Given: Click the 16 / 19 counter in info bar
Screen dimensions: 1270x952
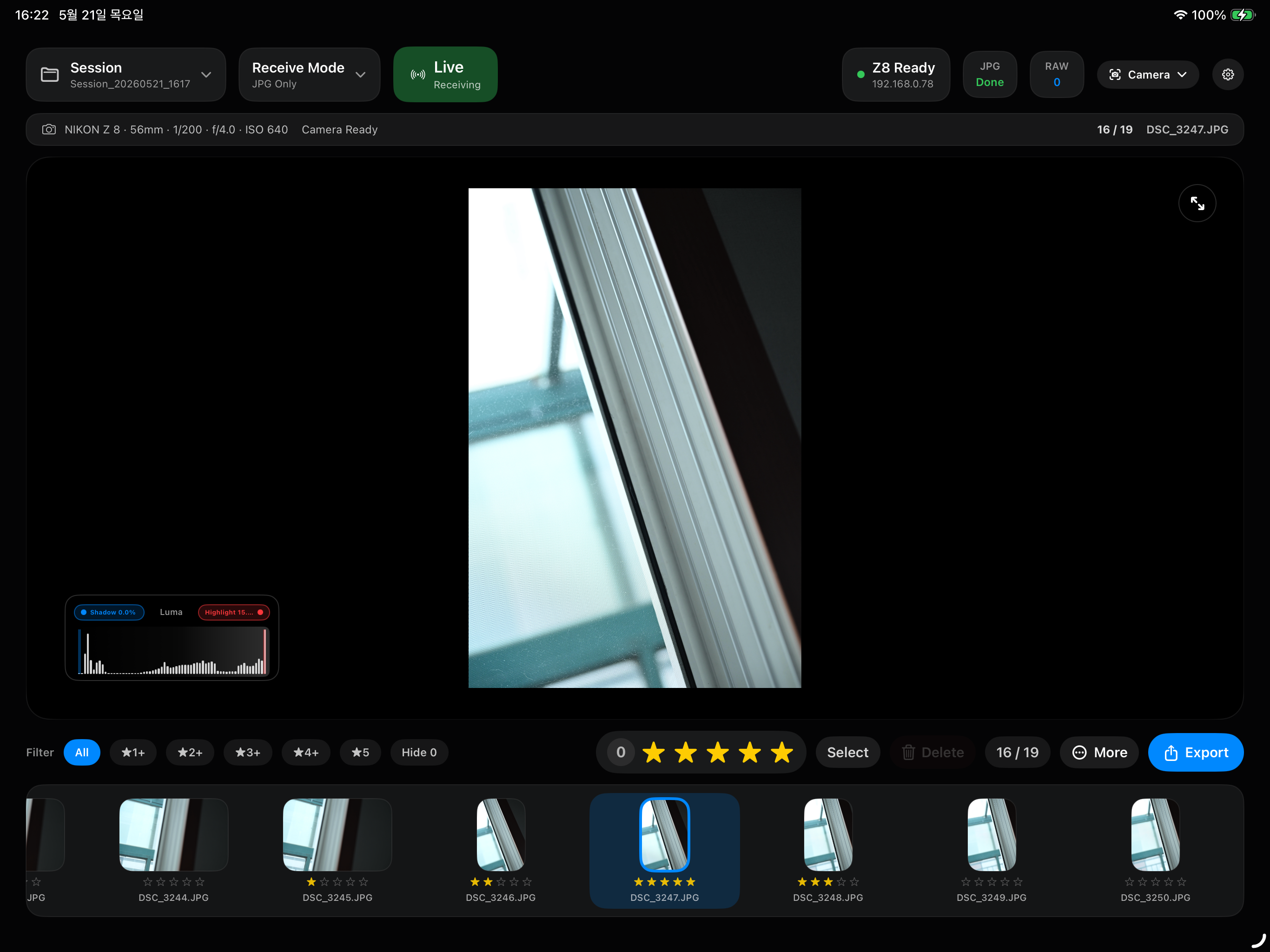Looking at the screenshot, I should point(1114,129).
